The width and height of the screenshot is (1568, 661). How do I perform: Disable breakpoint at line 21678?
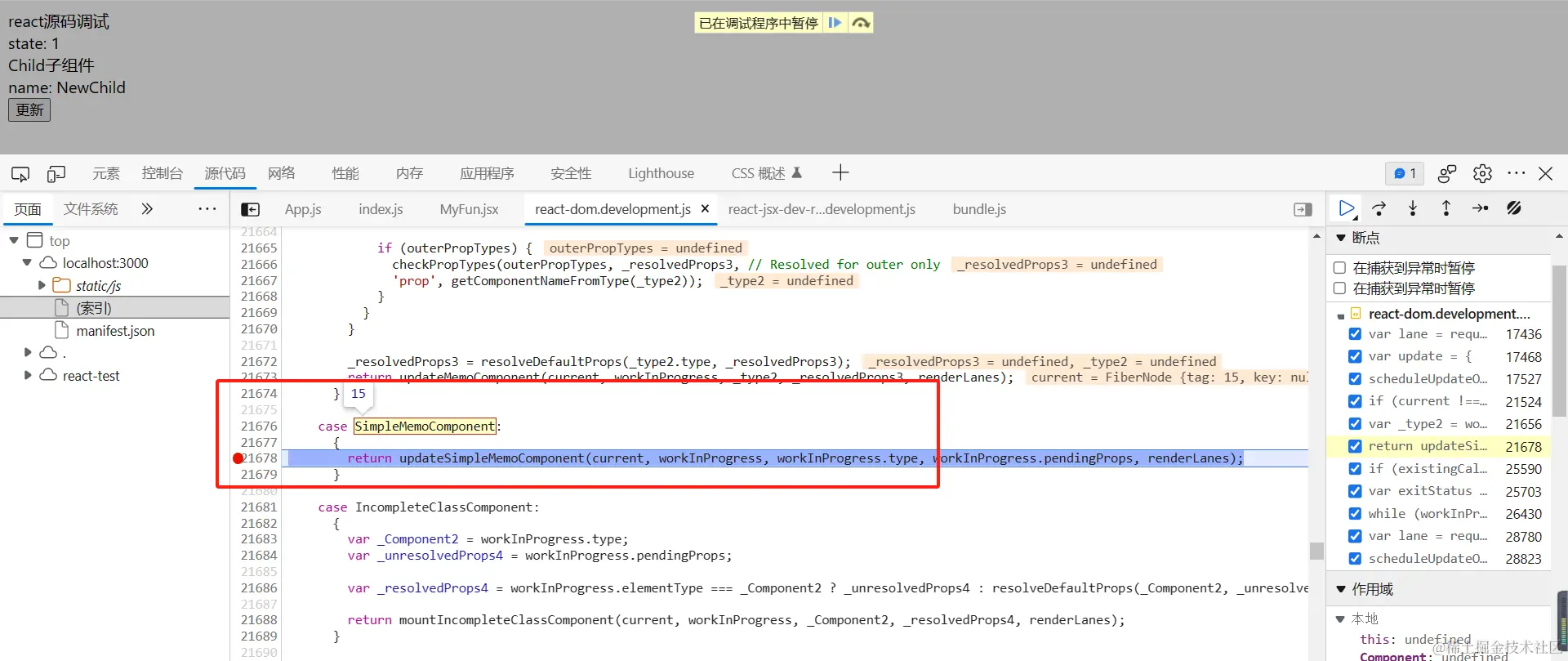coord(1355,446)
